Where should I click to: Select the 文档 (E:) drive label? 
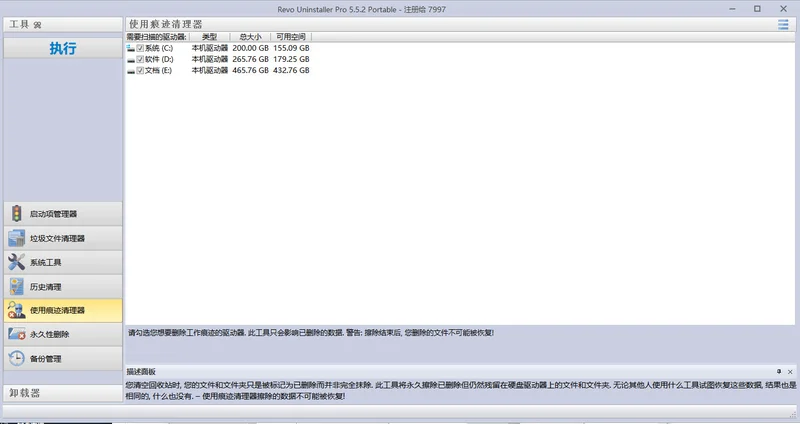coord(158,71)
